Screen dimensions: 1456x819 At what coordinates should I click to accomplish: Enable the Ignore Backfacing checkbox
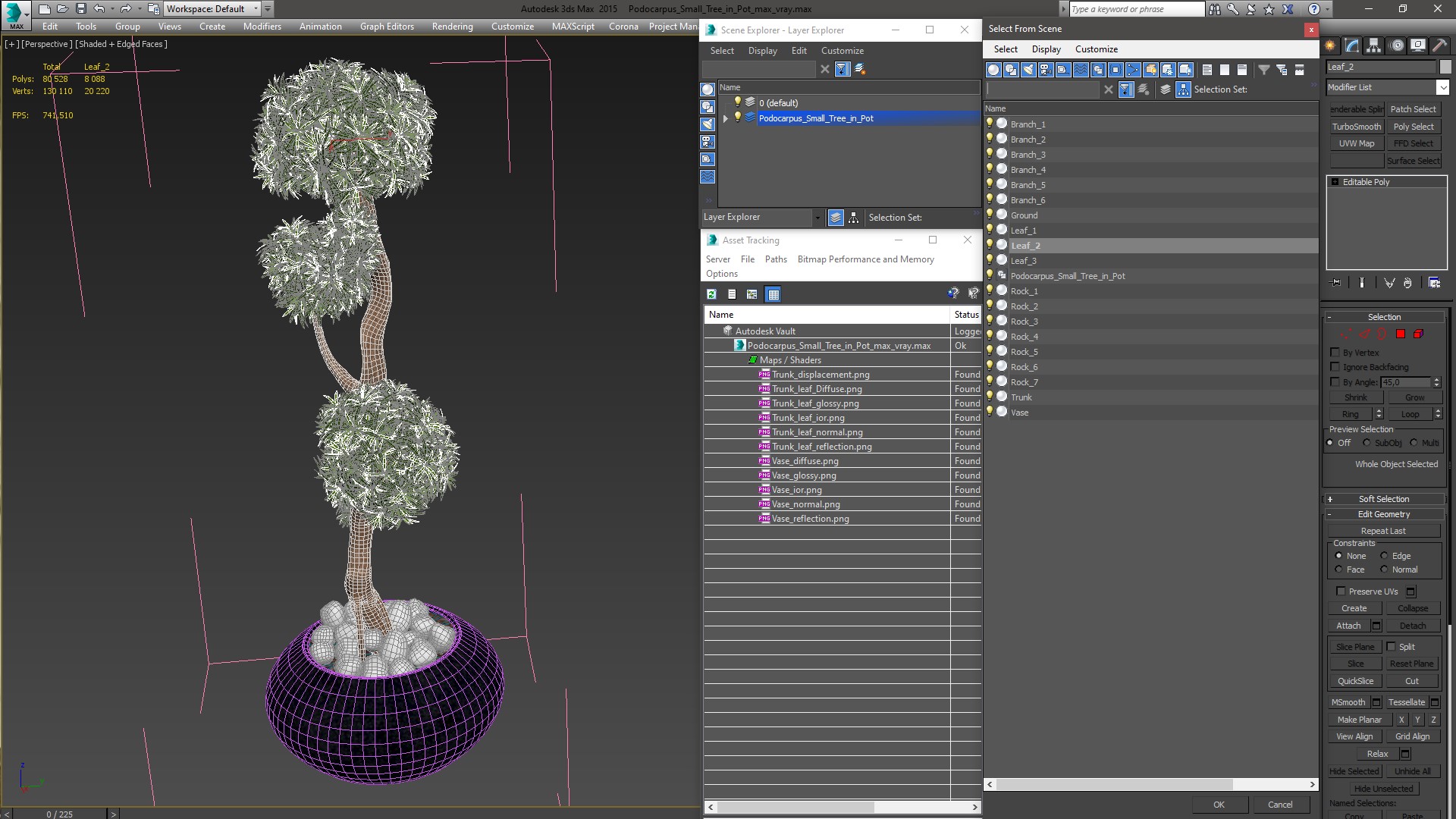click(1335, 367)
